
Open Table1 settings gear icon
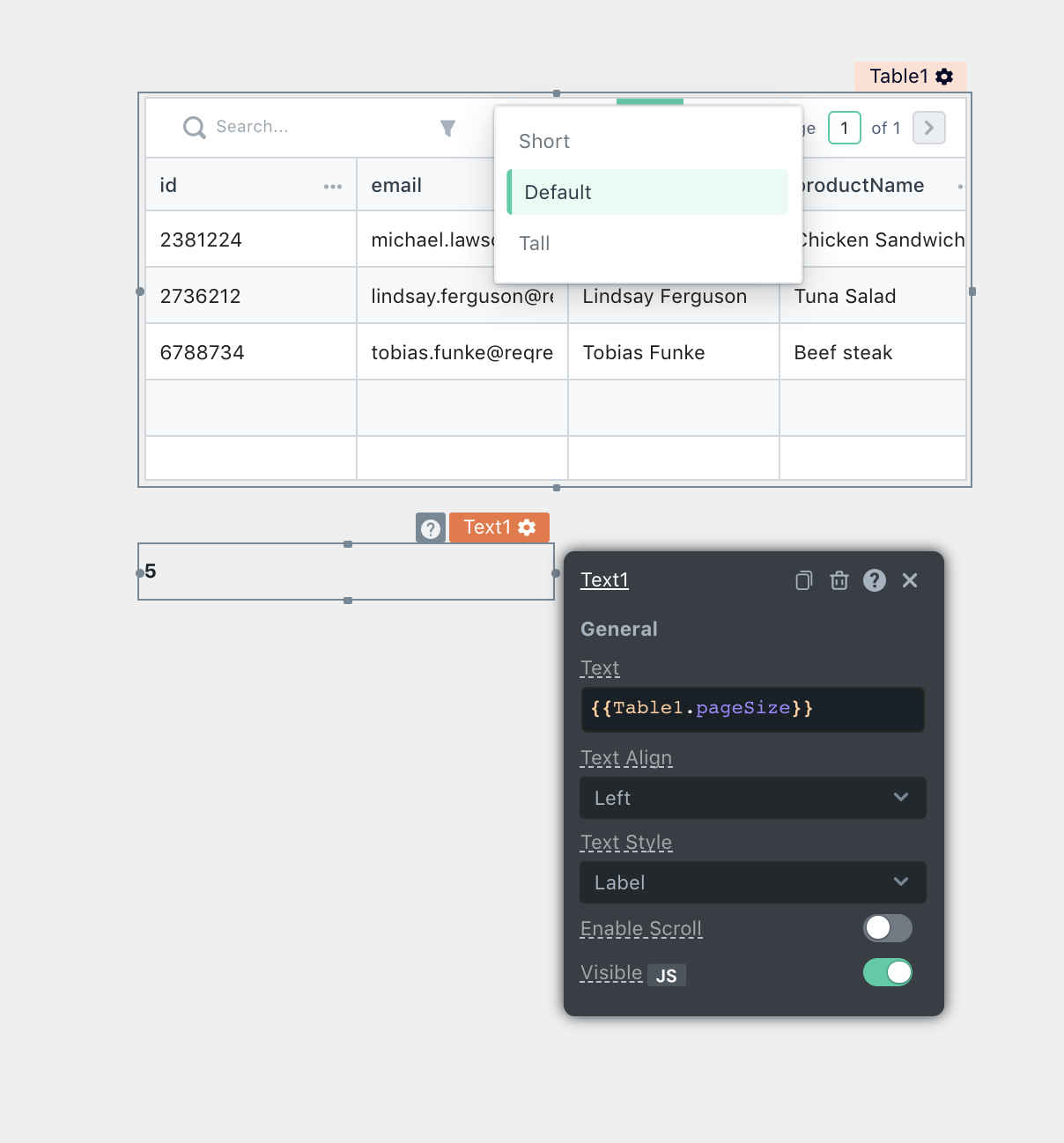tap(944, 77)
